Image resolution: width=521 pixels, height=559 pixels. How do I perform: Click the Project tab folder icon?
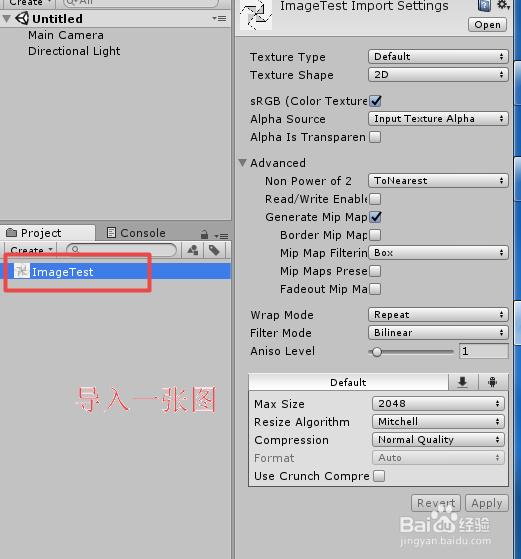[11, 232]
